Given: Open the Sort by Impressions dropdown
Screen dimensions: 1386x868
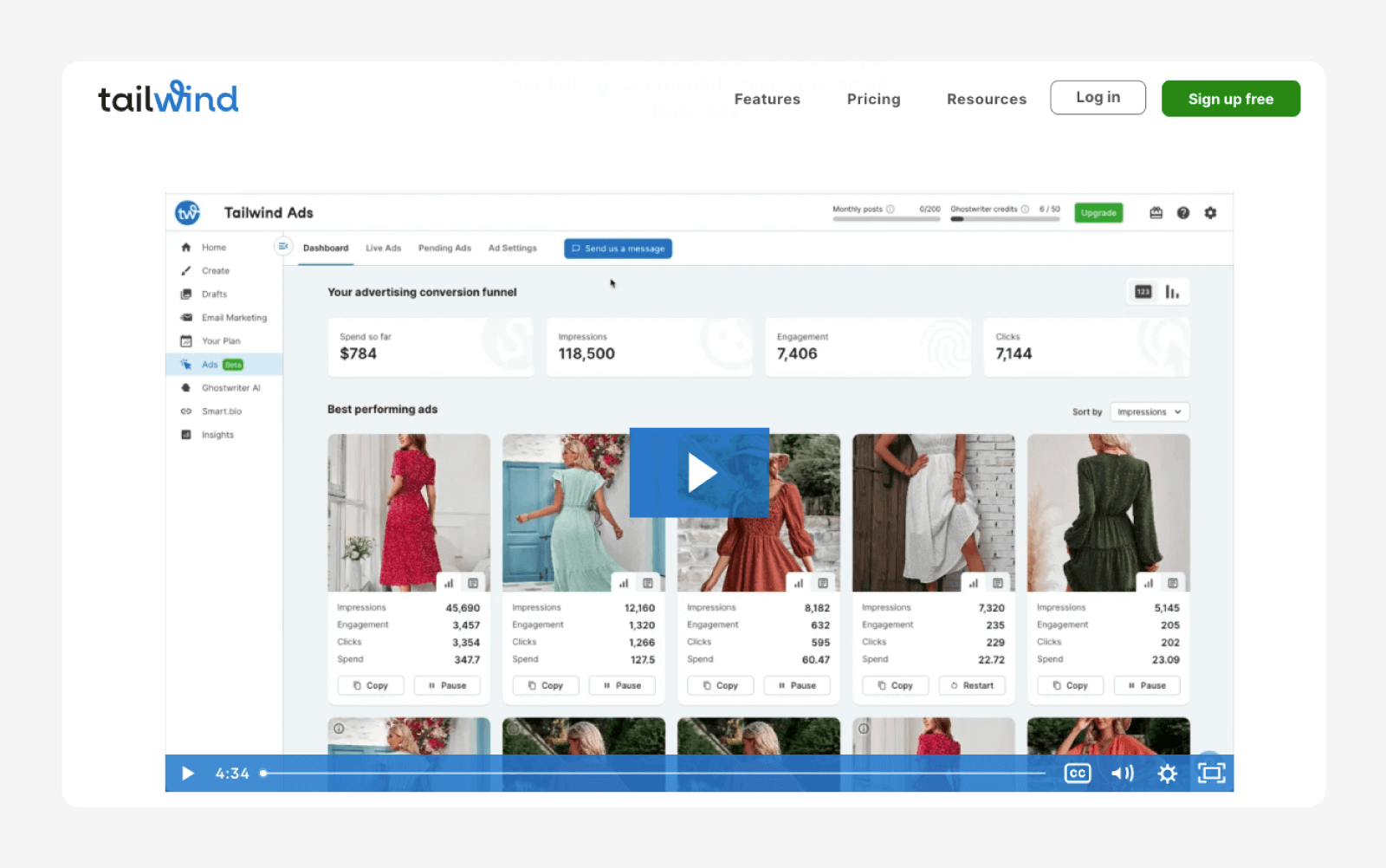Looking at the screenshot, I should pyautogui.click(x=1150, y=412).
